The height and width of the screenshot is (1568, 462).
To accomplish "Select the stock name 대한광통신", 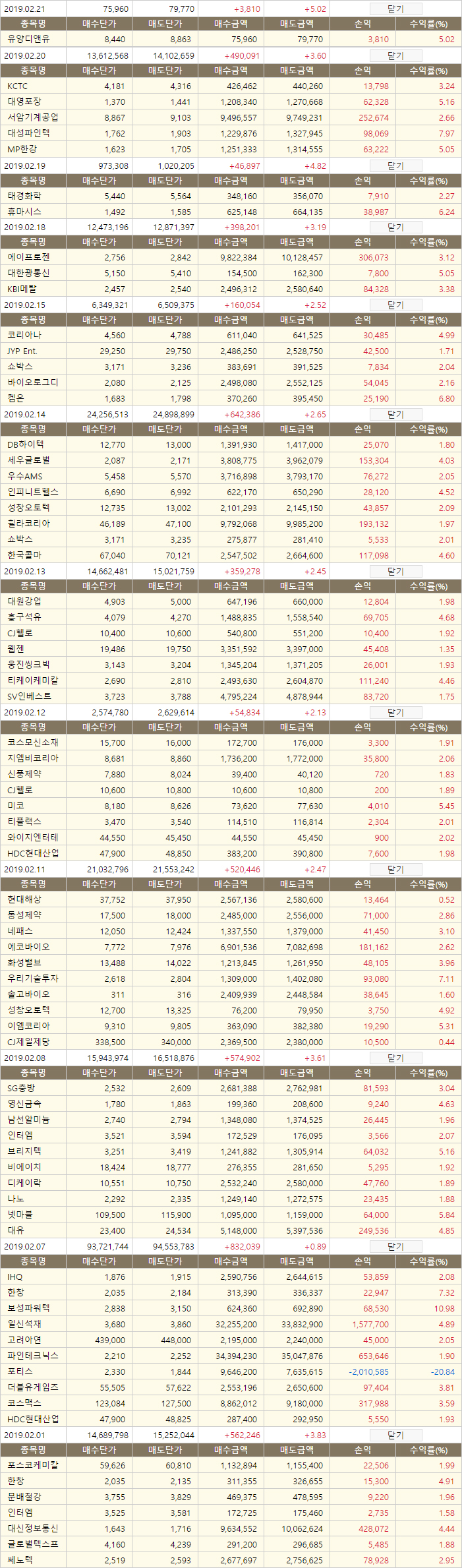I will pyautogui.click(x=28, y=274).
